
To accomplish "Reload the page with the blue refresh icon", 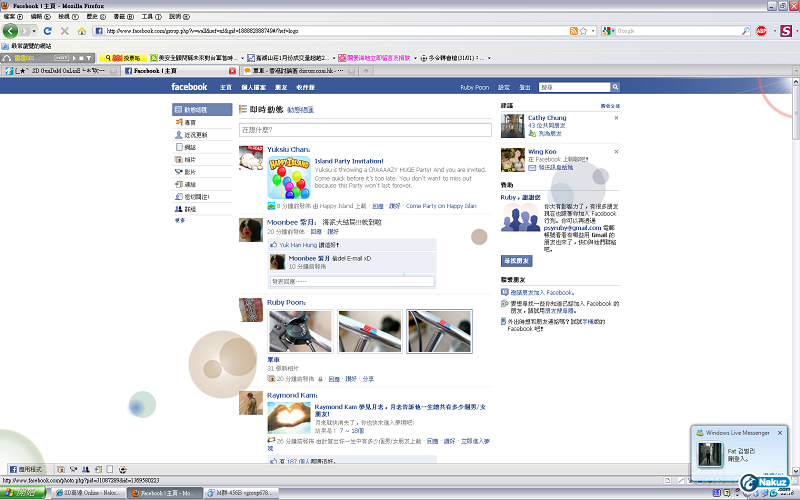I will pos(47,31).
